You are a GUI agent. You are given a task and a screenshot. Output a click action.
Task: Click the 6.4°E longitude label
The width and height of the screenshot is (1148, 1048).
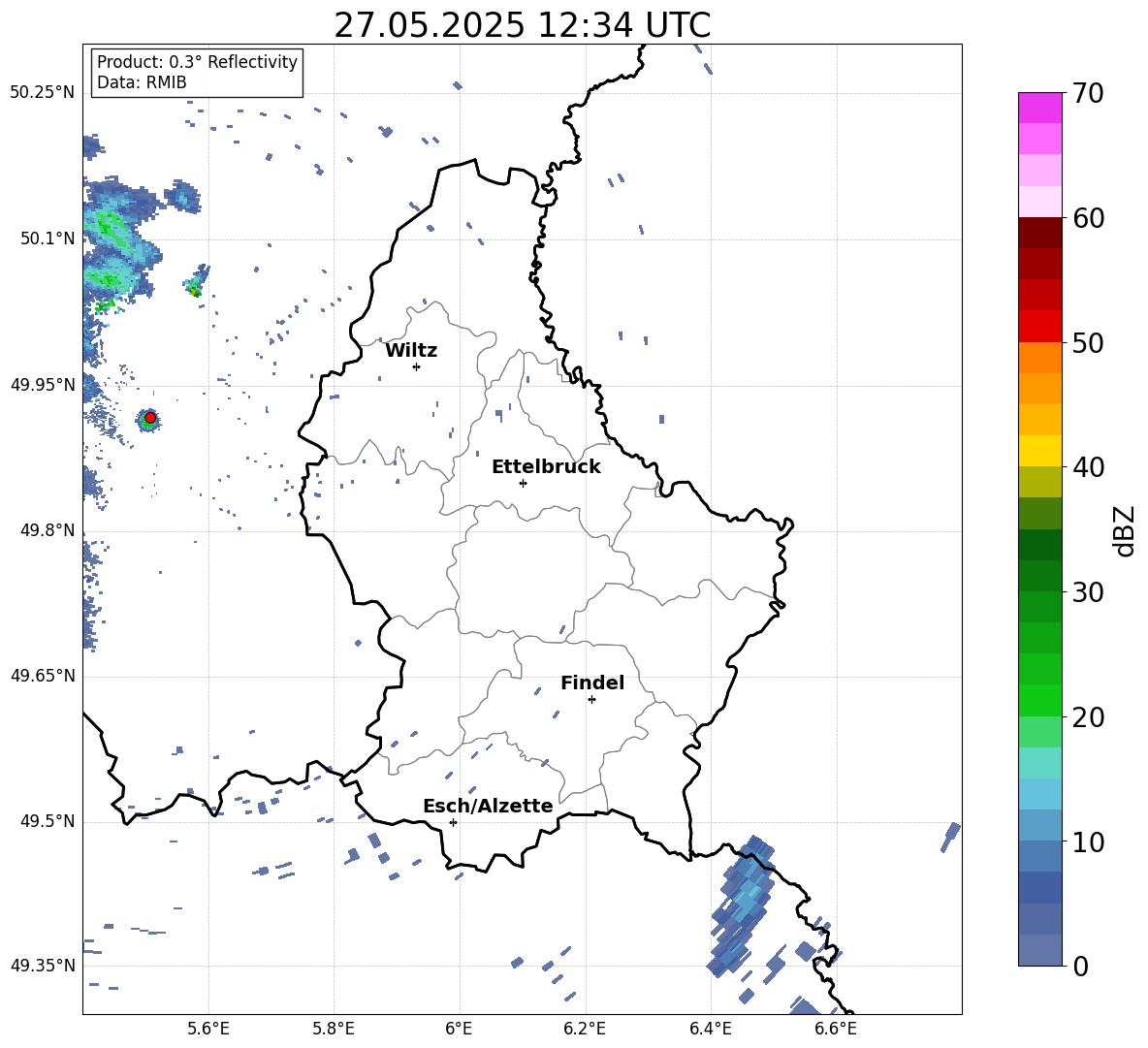[x=710, y=1029]
